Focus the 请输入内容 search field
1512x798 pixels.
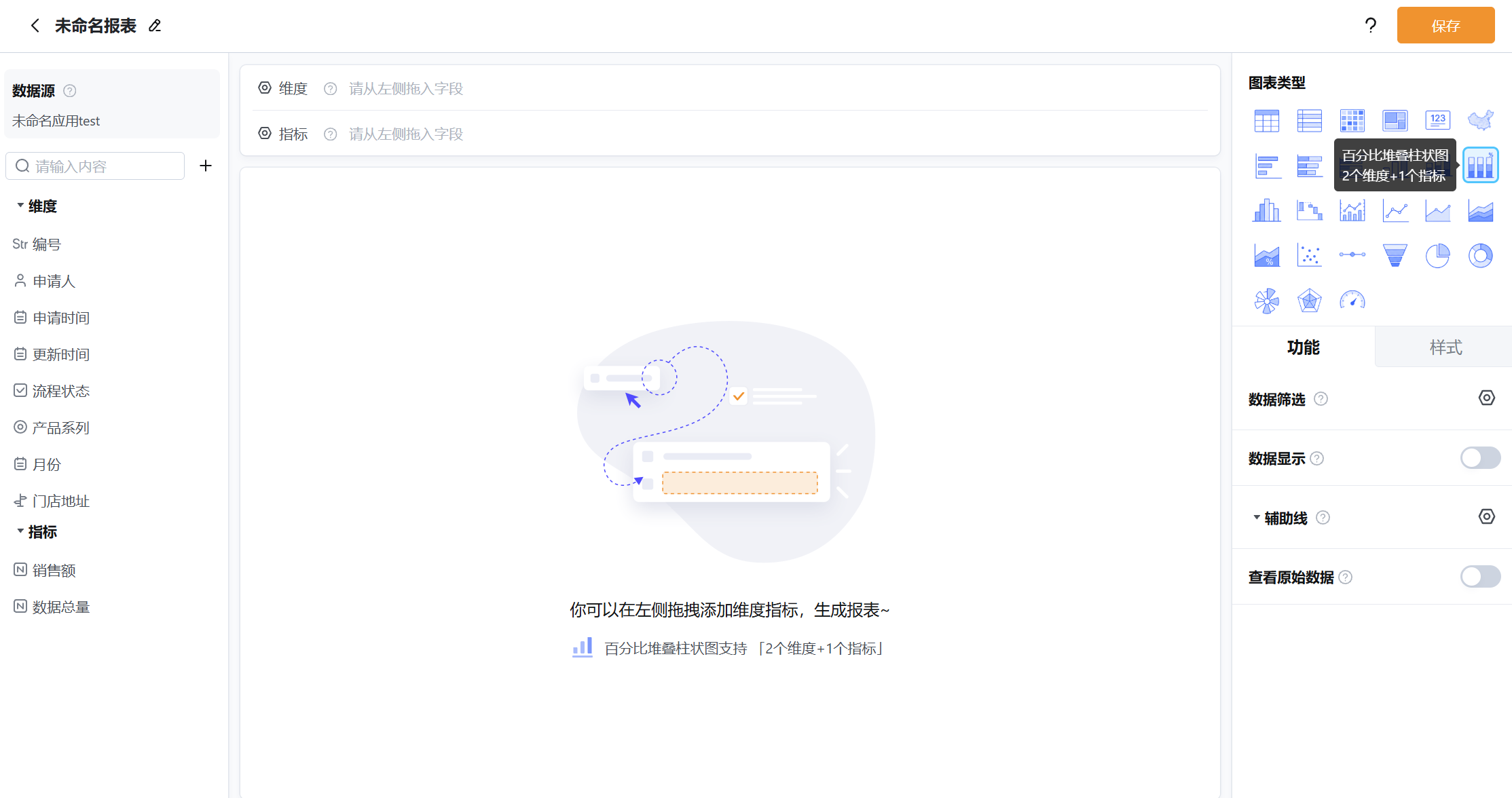pyautogui.click(x=95, y=166)
